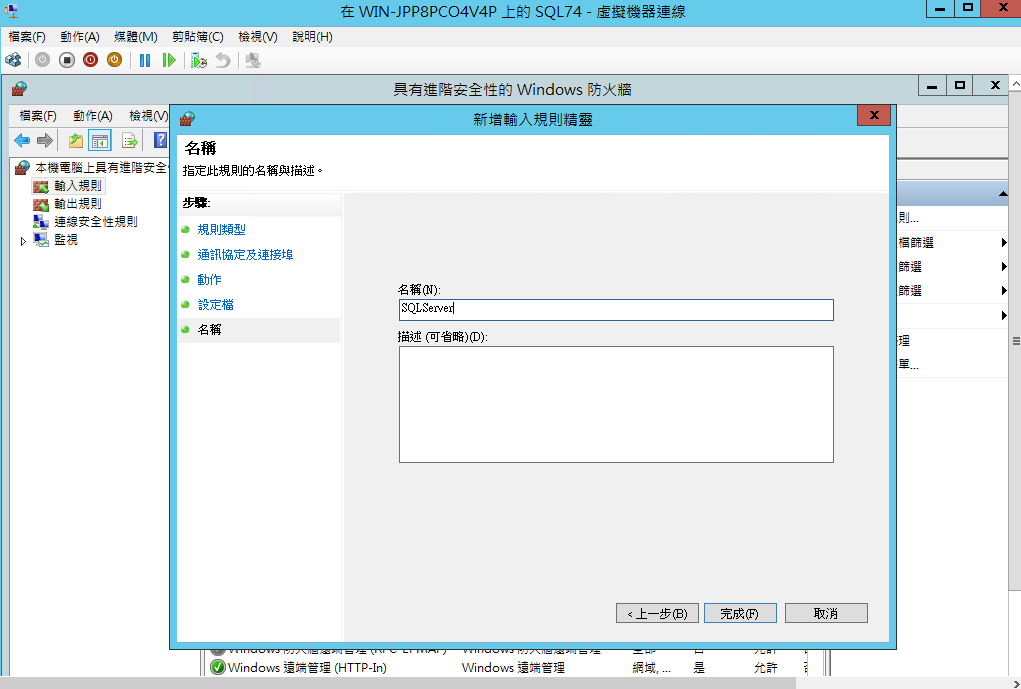The height and width of the screenshot is (689, 1021).
Task: Click the 上一步(B) back button
Action: point(657,613)
